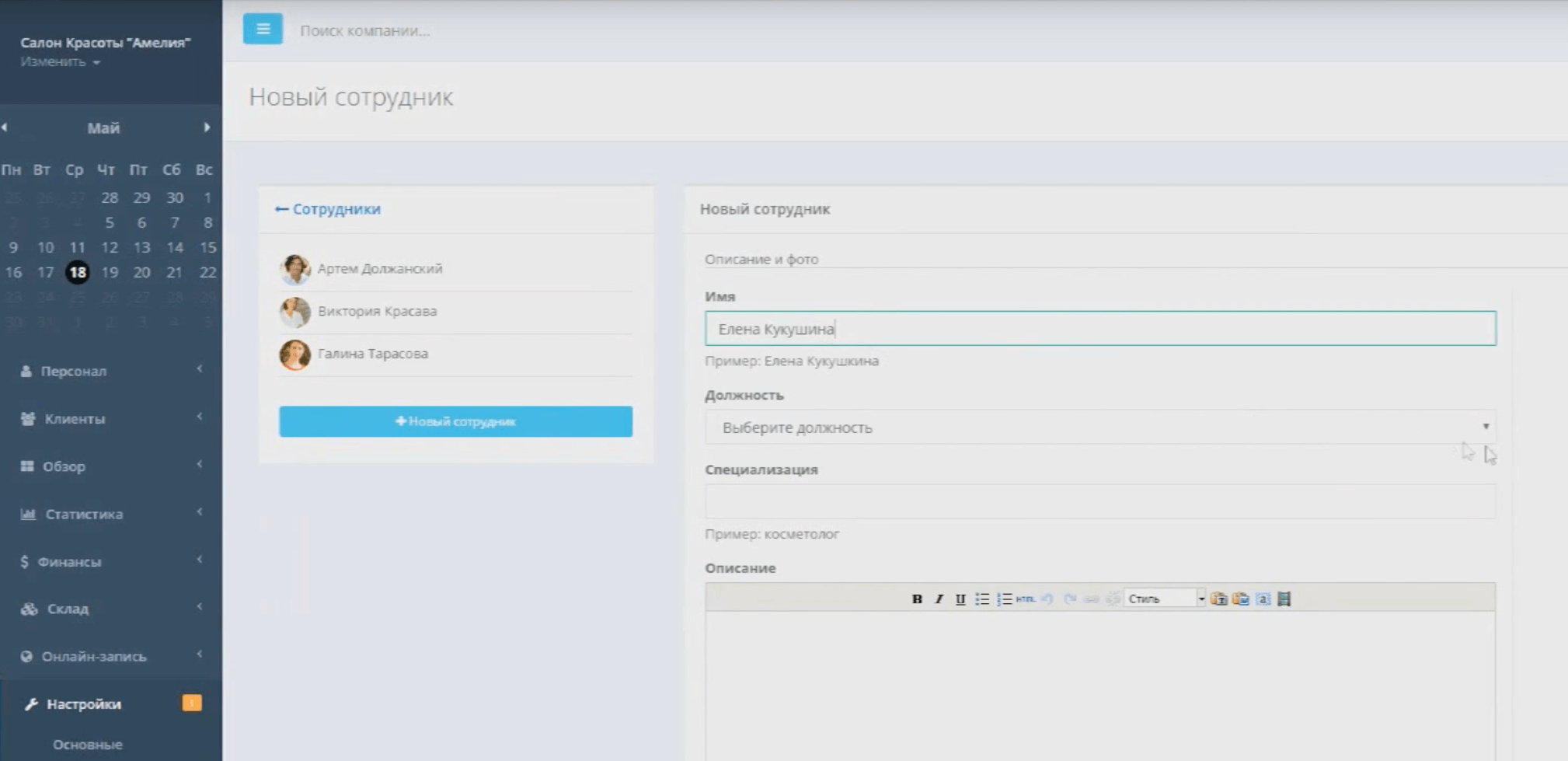This screenshot has width=1568, height=761.
Task: Go back via Сотрудники link
Action: click(x=329, y=209)
